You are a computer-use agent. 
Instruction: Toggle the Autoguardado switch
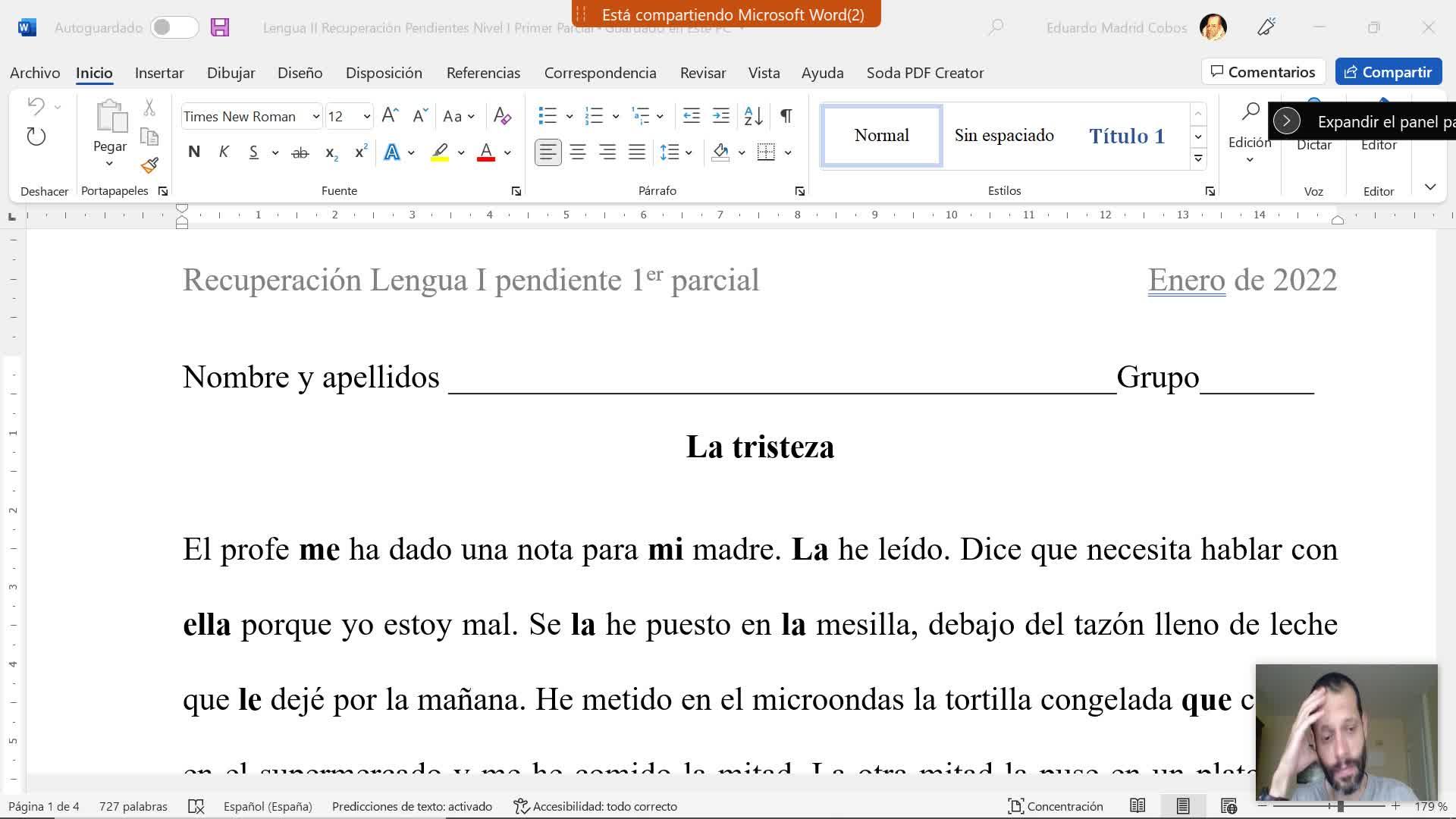[174, 28]
